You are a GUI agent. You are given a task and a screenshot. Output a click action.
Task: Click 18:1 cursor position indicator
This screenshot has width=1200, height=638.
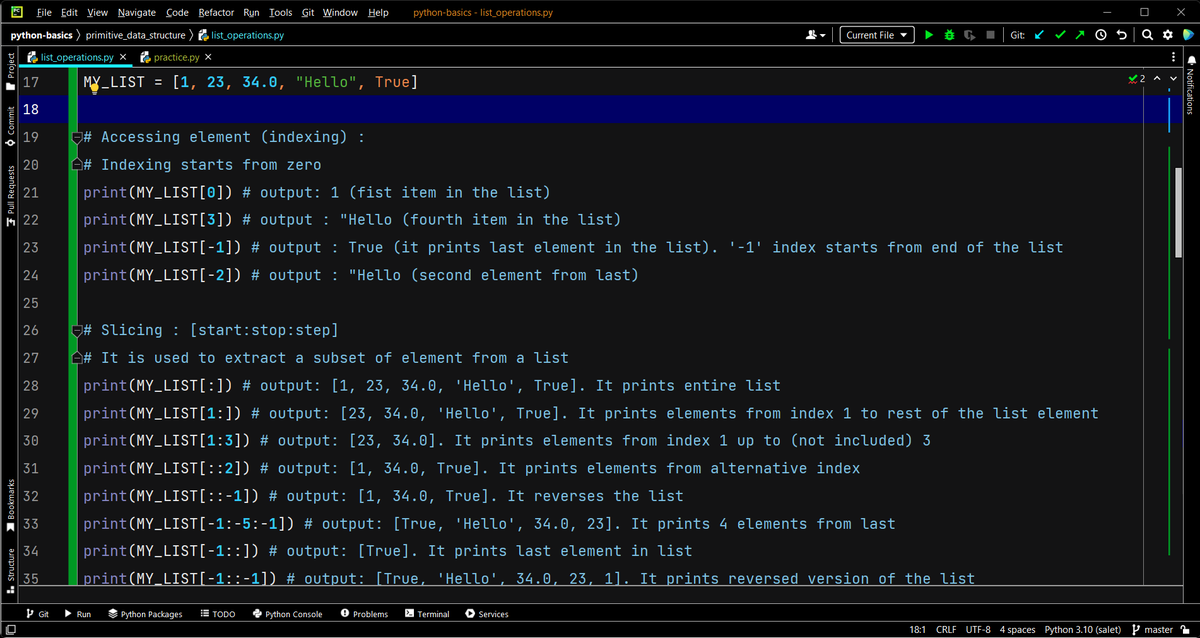(916, 629)
